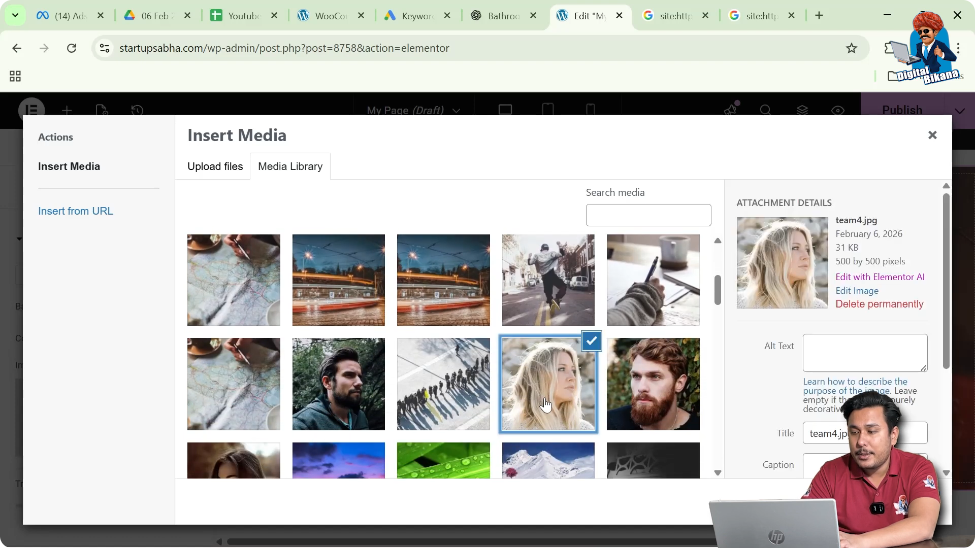Preview changes with the eye icon
Screen dimensions: 975x548
[x=838, y=110]
